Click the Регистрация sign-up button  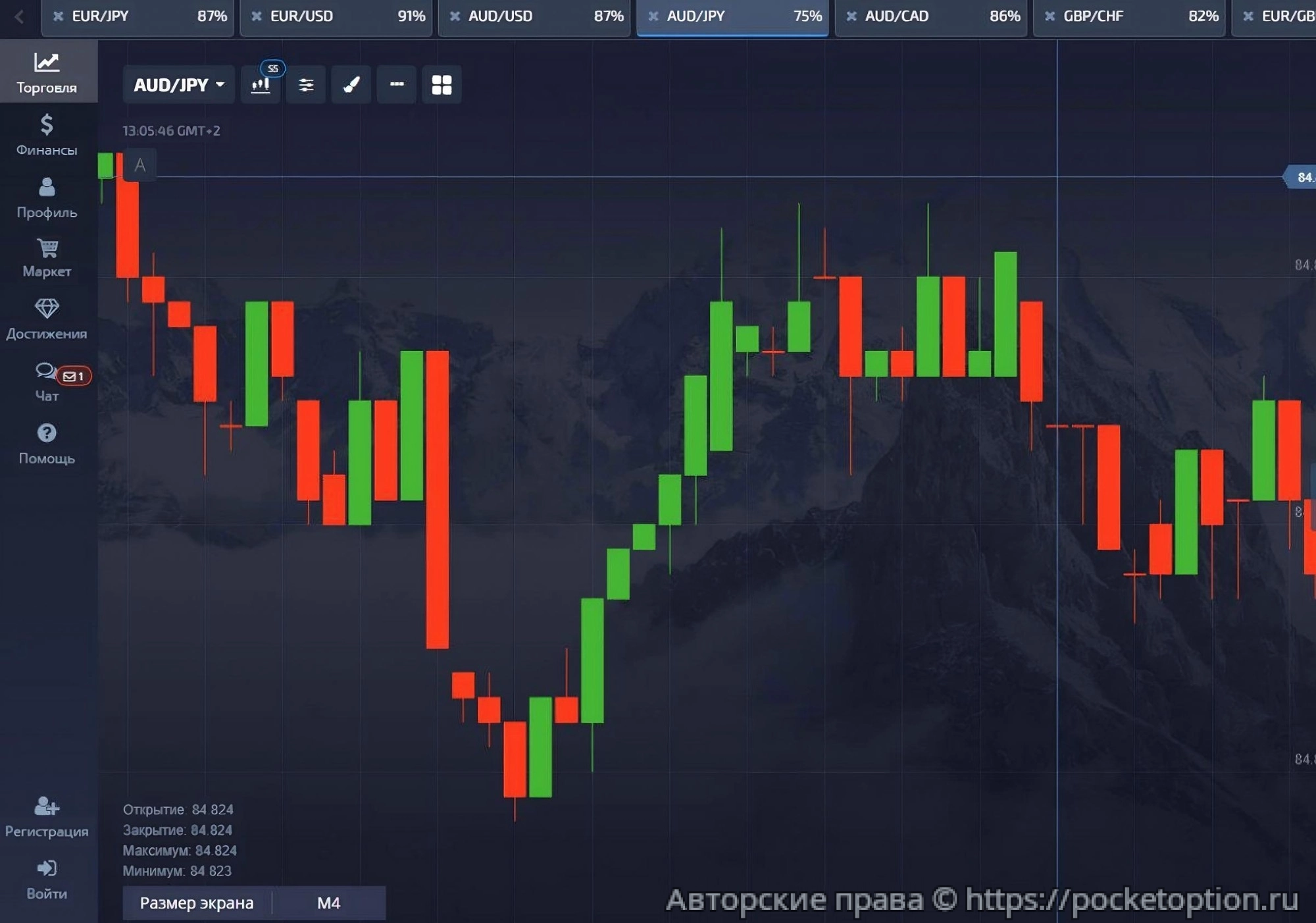point(47,816)
